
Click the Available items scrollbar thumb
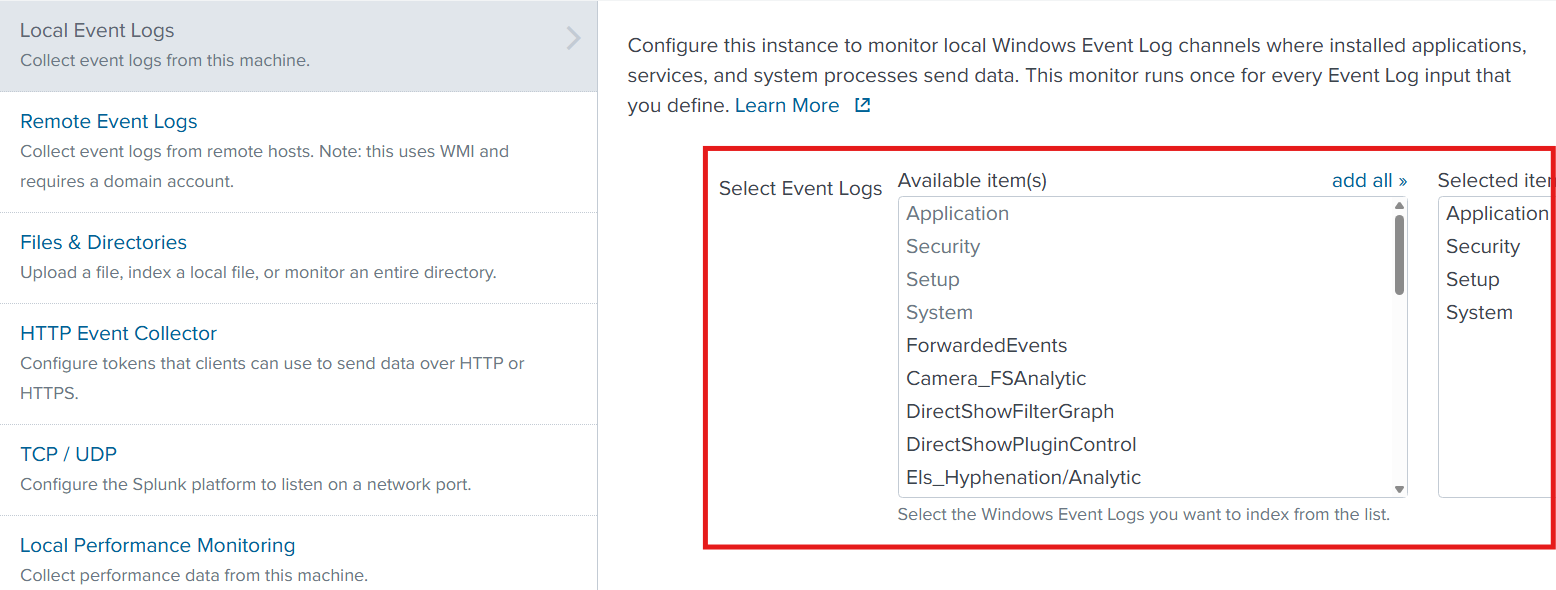click(x=1399, y=254)
